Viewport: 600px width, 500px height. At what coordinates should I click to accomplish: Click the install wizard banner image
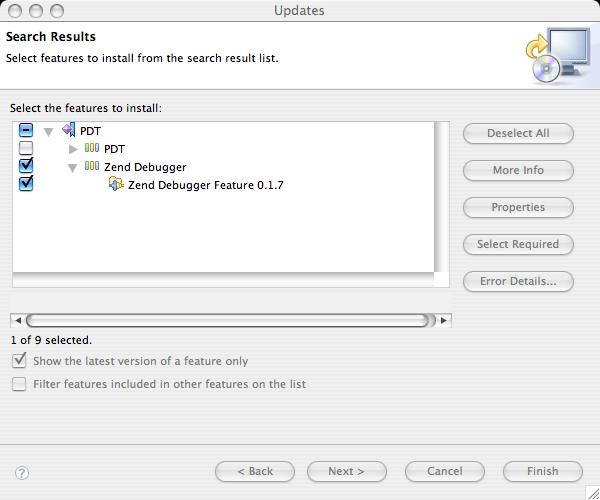click(558, 55)
